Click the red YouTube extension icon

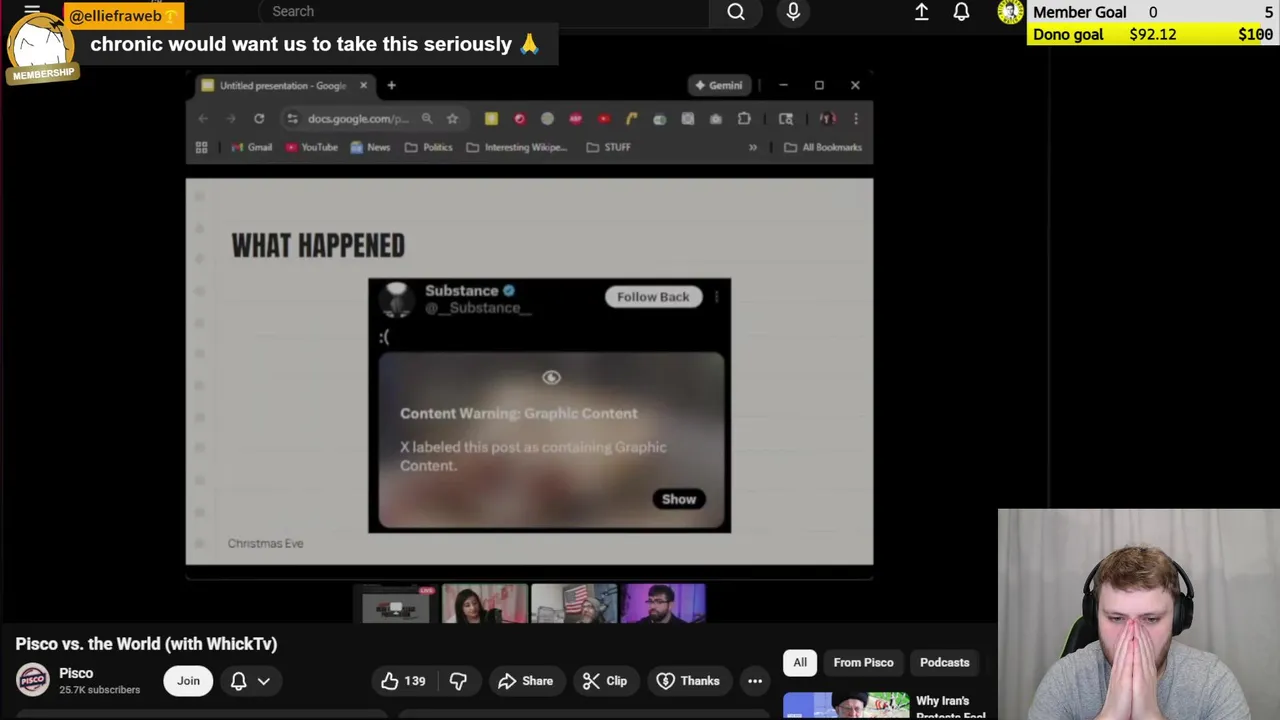tap(603, 119)
